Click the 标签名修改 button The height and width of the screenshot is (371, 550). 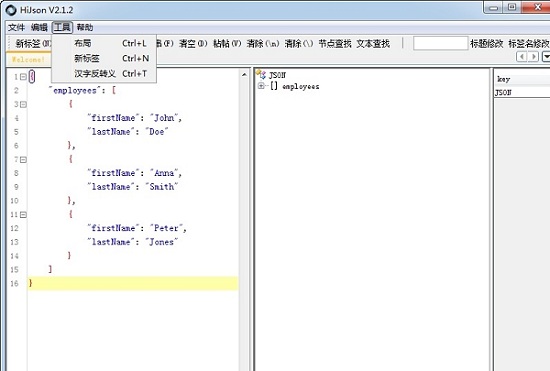(x=529, y=43)
